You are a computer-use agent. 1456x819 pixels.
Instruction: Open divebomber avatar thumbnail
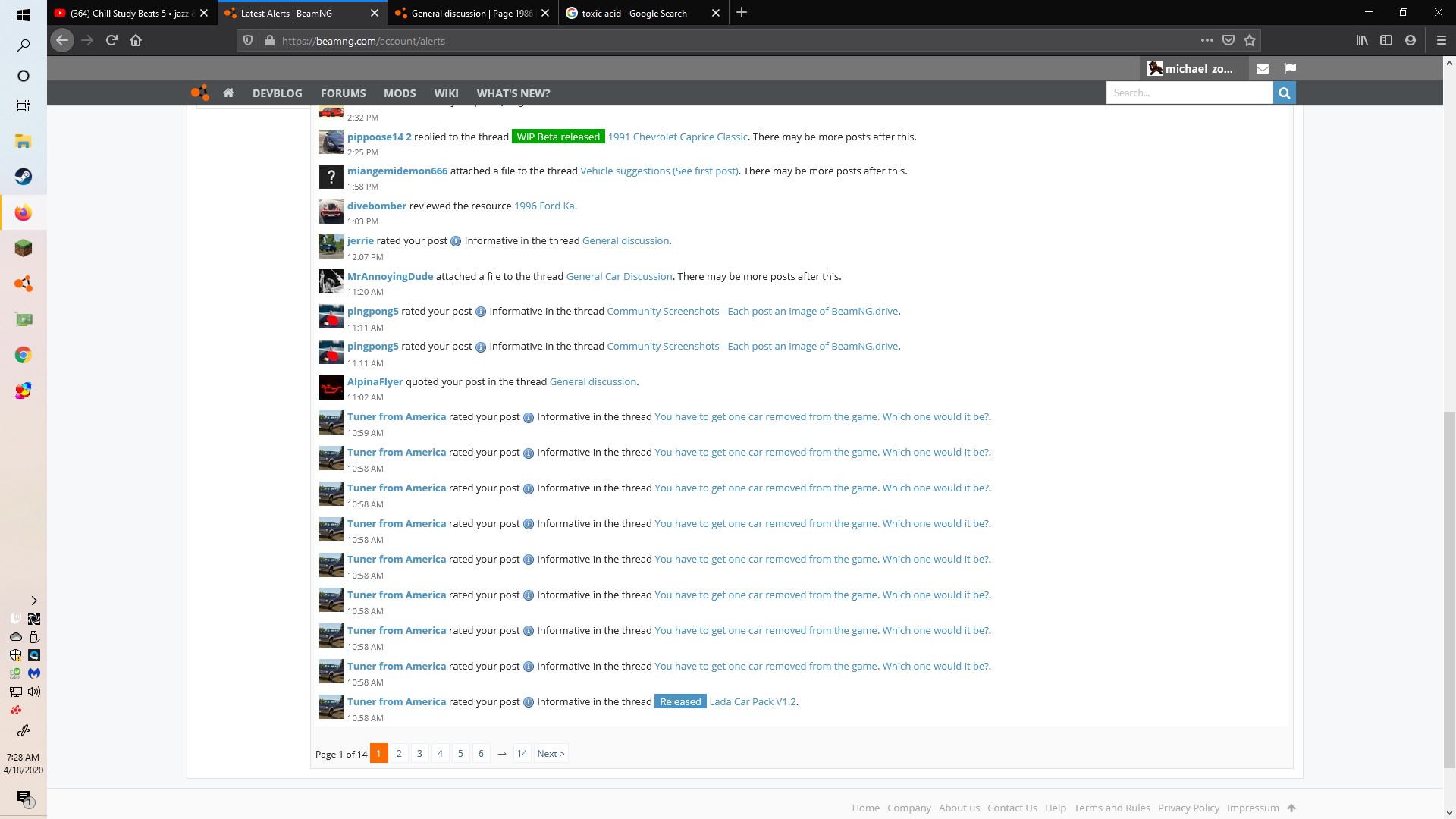[331, 212]
